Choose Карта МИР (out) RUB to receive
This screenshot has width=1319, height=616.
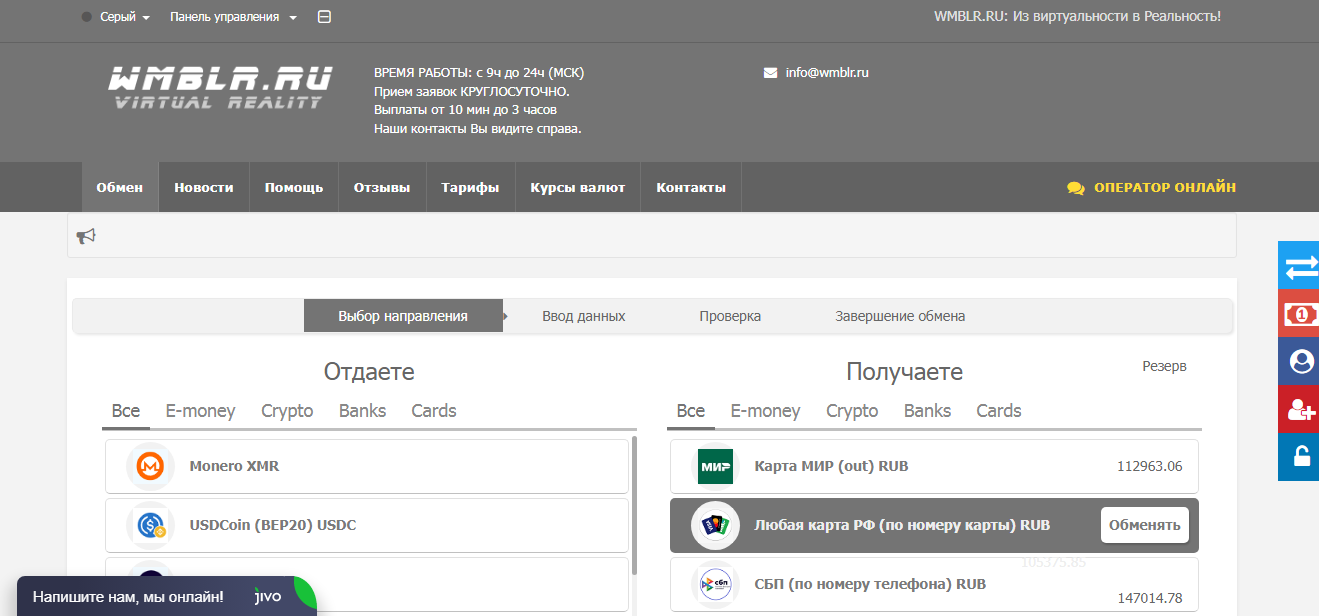pyautogui.click(x=934, y=466)
